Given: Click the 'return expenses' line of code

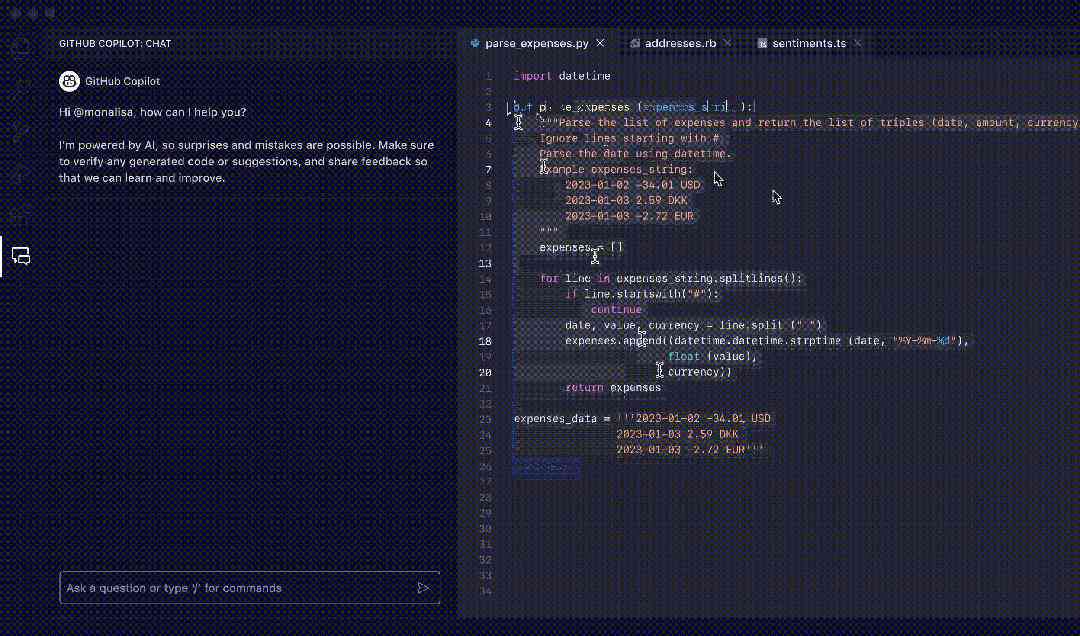Looking at the screenshot, I should [613, 388].
